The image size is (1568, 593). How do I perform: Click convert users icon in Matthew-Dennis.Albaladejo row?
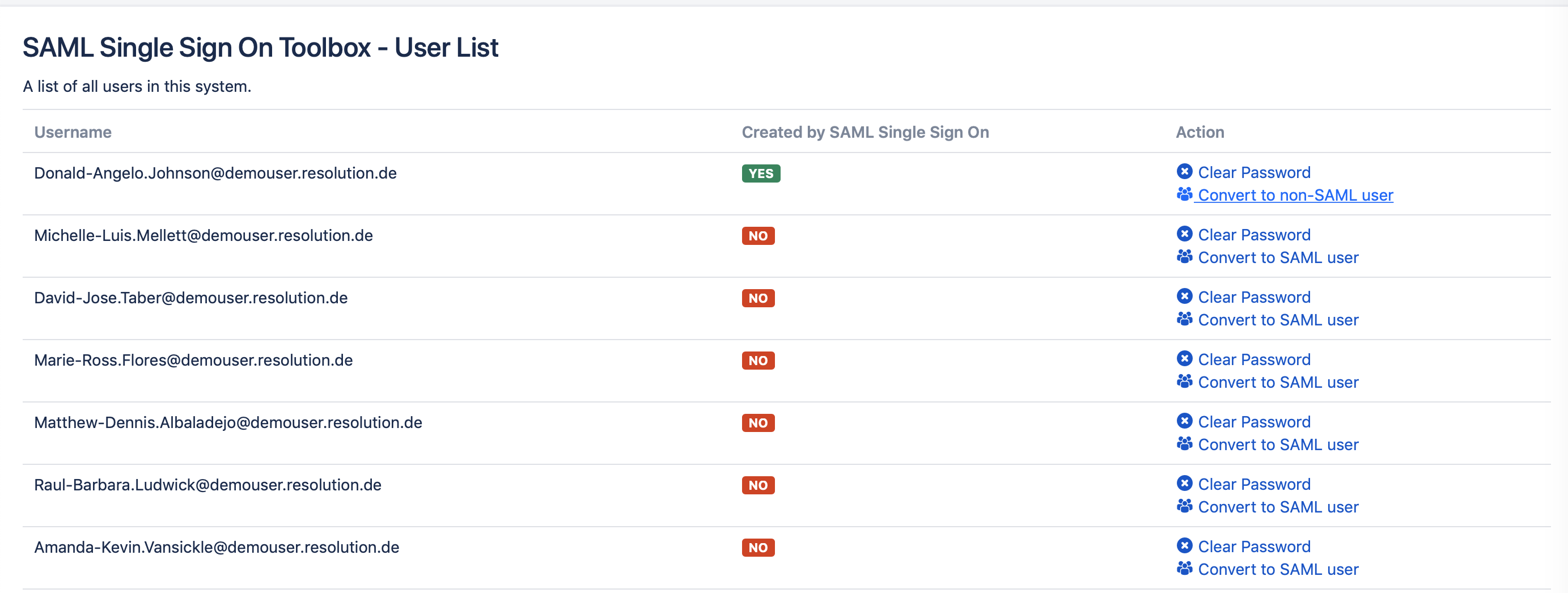tap(1184, 444)
